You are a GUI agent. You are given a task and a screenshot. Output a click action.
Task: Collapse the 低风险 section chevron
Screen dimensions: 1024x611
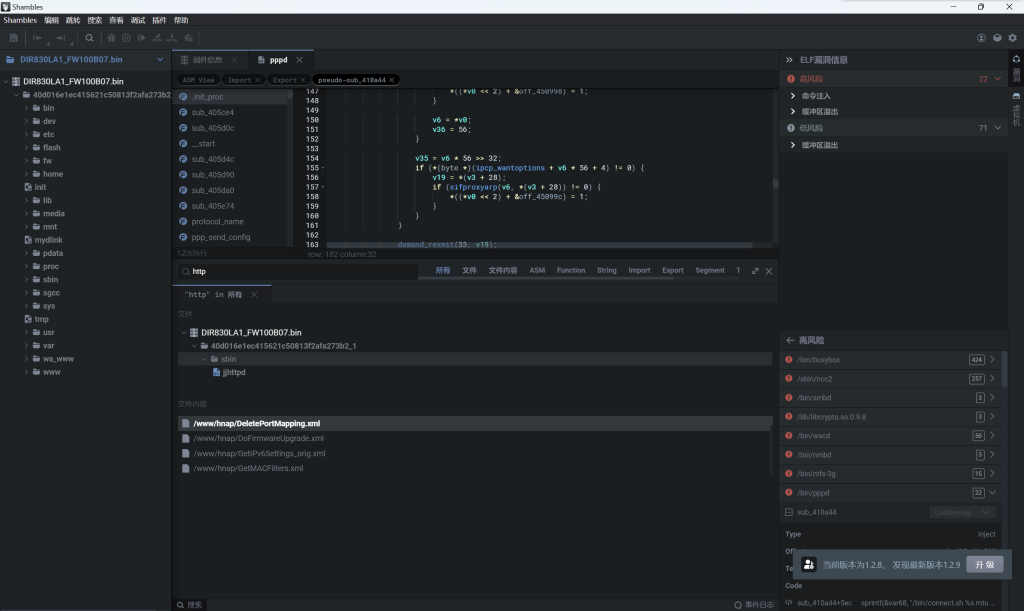point(997,128)
